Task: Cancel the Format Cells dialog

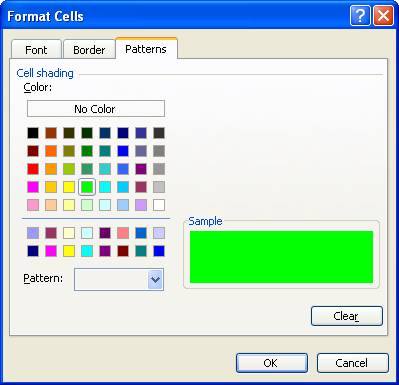Action: (x=353, y=363)
